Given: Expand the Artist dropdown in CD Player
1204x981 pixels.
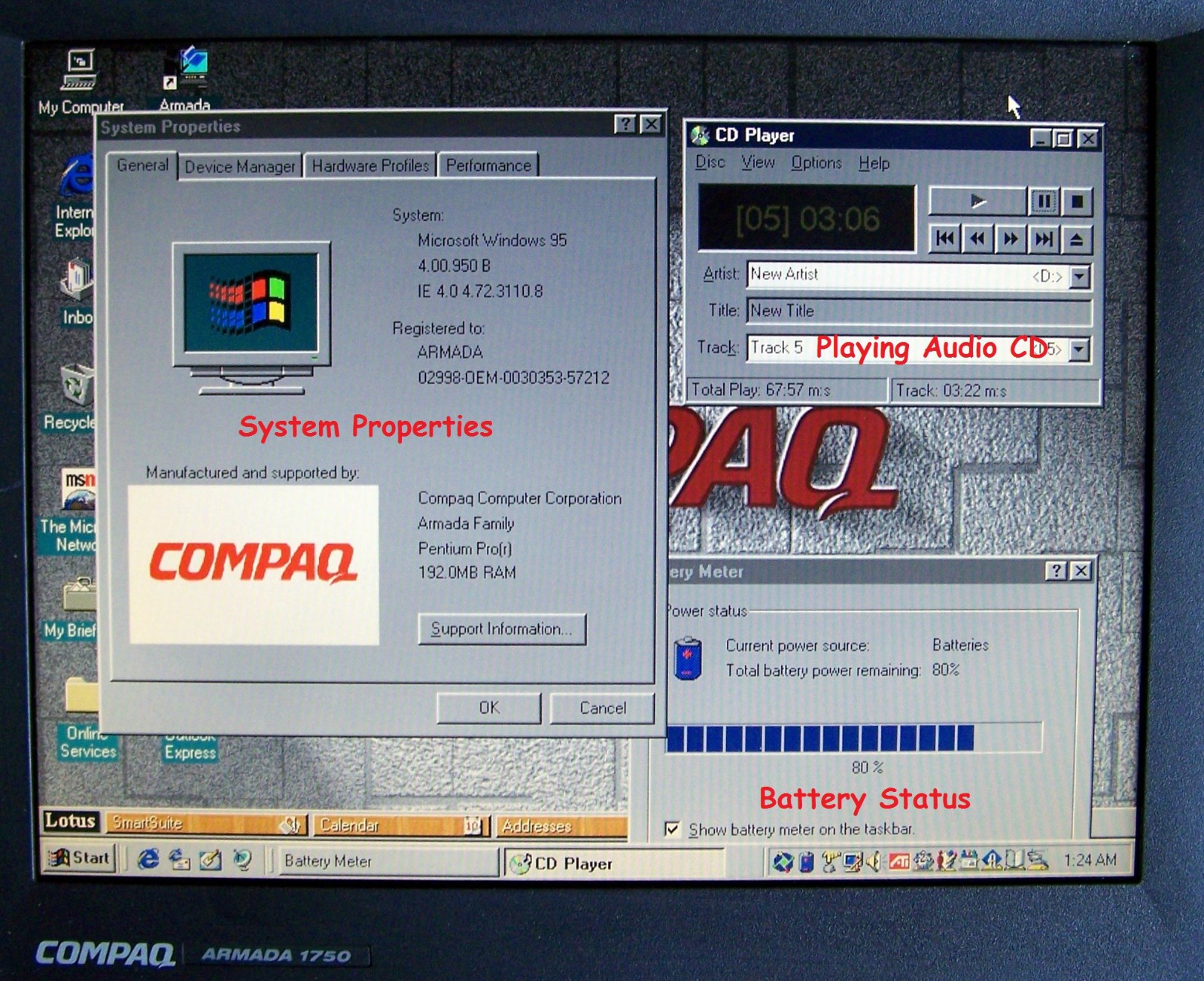Looking at the screenshot, I should [1080, 276].
